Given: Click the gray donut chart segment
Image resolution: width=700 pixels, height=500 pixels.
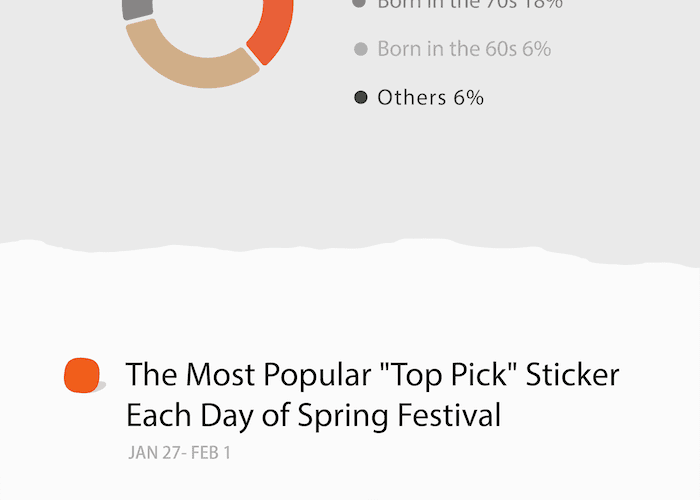Looking at the screenshot, I should point(138,8).
